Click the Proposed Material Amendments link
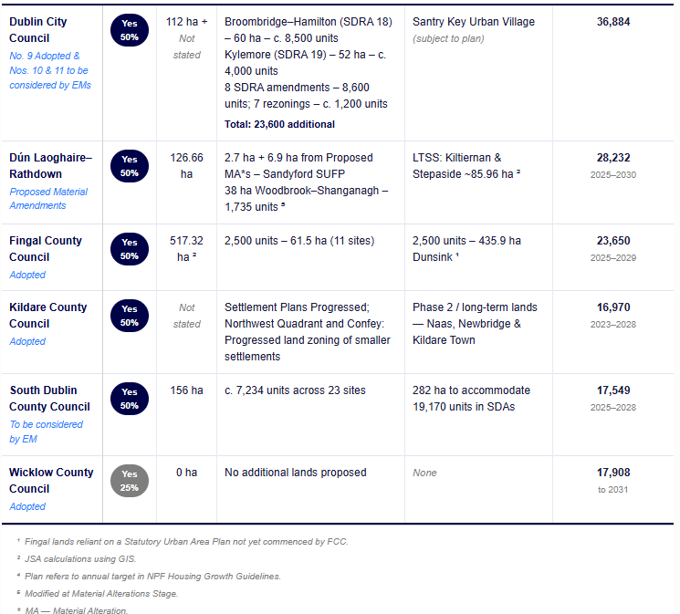Screen dimensions: 680x614 point(49,199)
